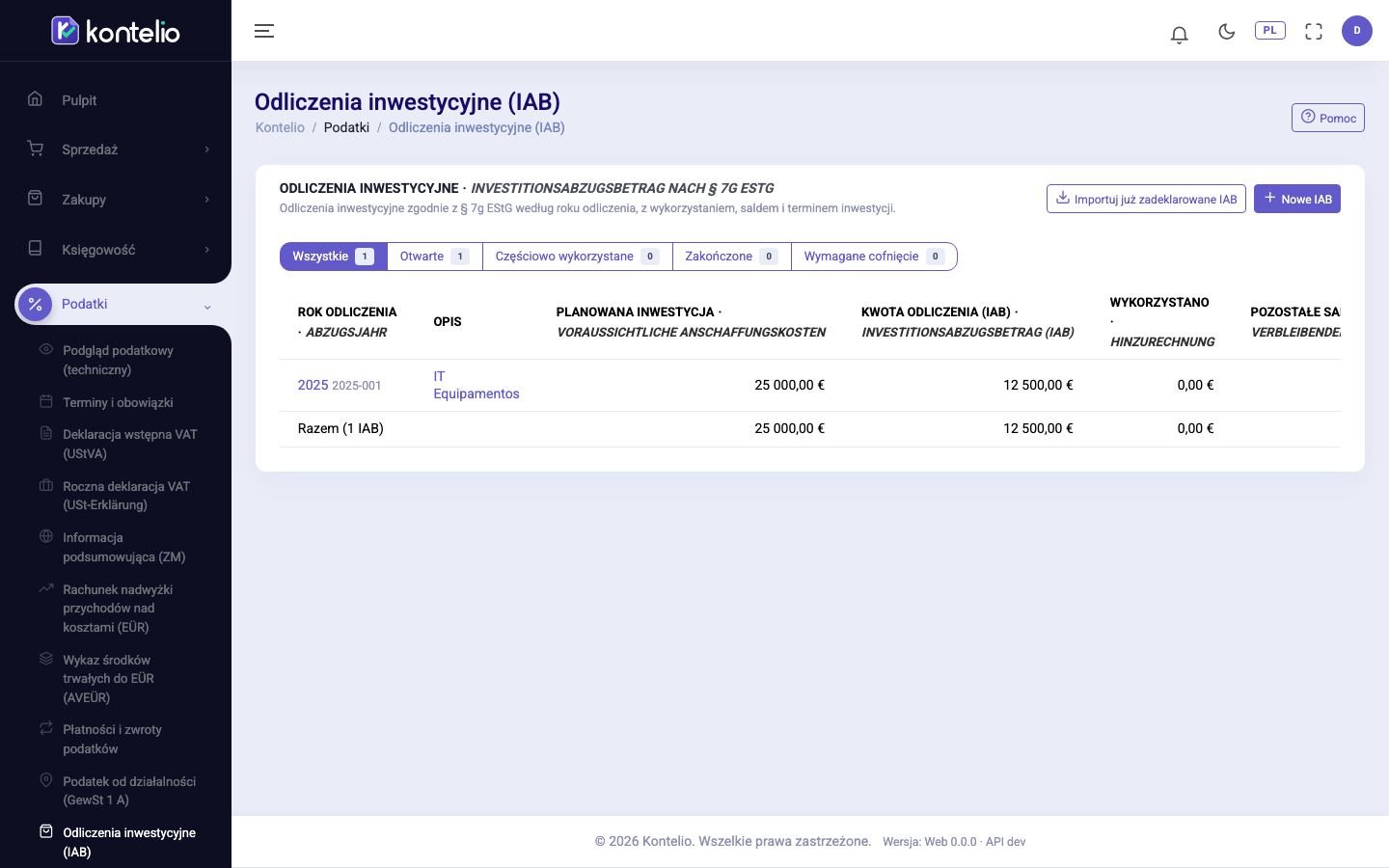The image size is (1389, 868).
Task: Create Nowe IAB entry
Action: coord(1297,199)
